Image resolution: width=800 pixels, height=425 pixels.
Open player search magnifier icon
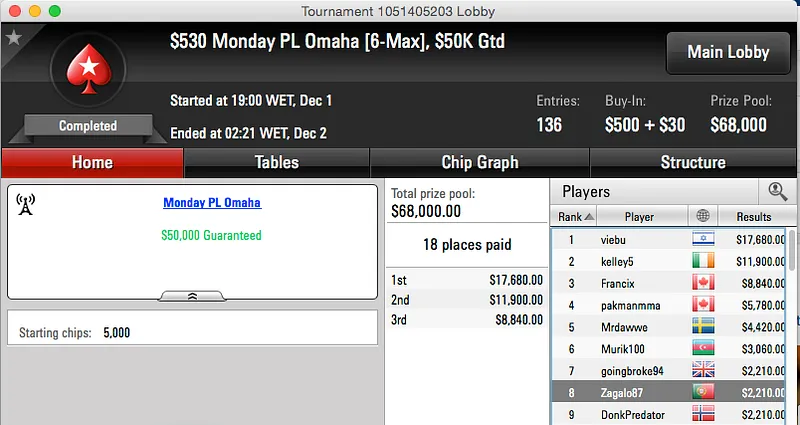(x=777, y=191)
